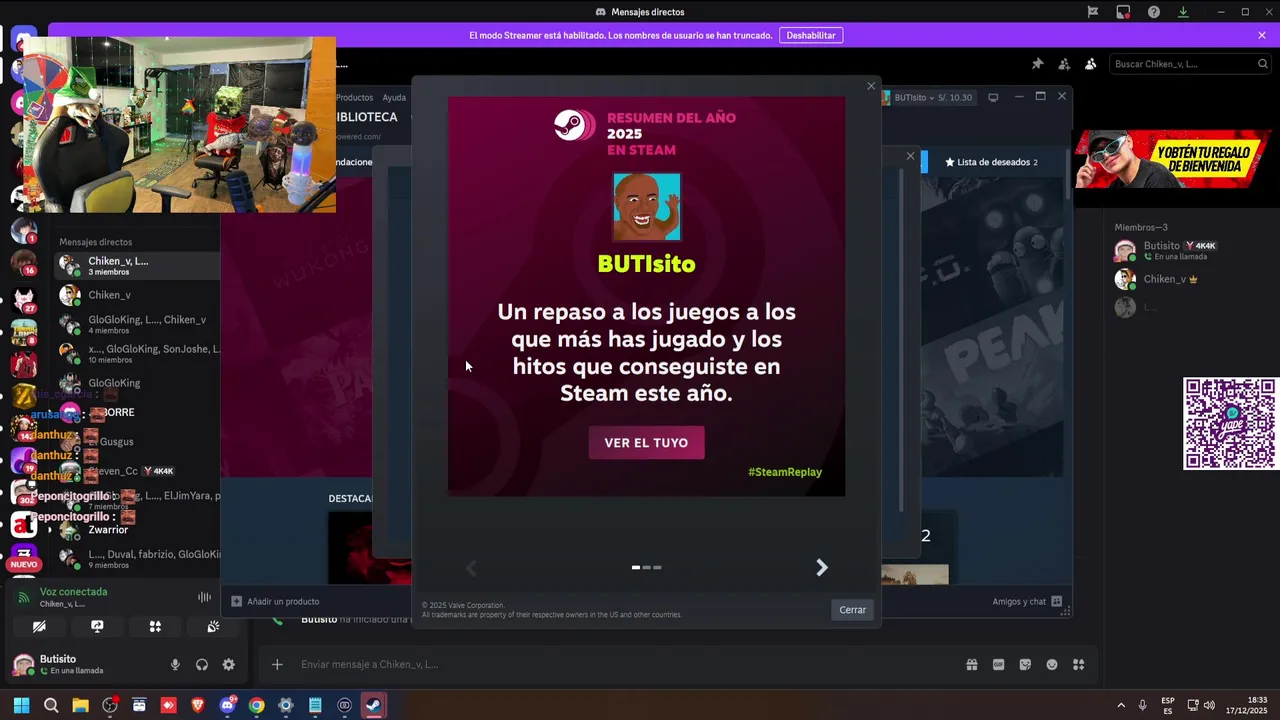This screenshot has width=1280, height=720.
Task: Open the system volume speaker icon
Action: click(x=1209, y=705)
